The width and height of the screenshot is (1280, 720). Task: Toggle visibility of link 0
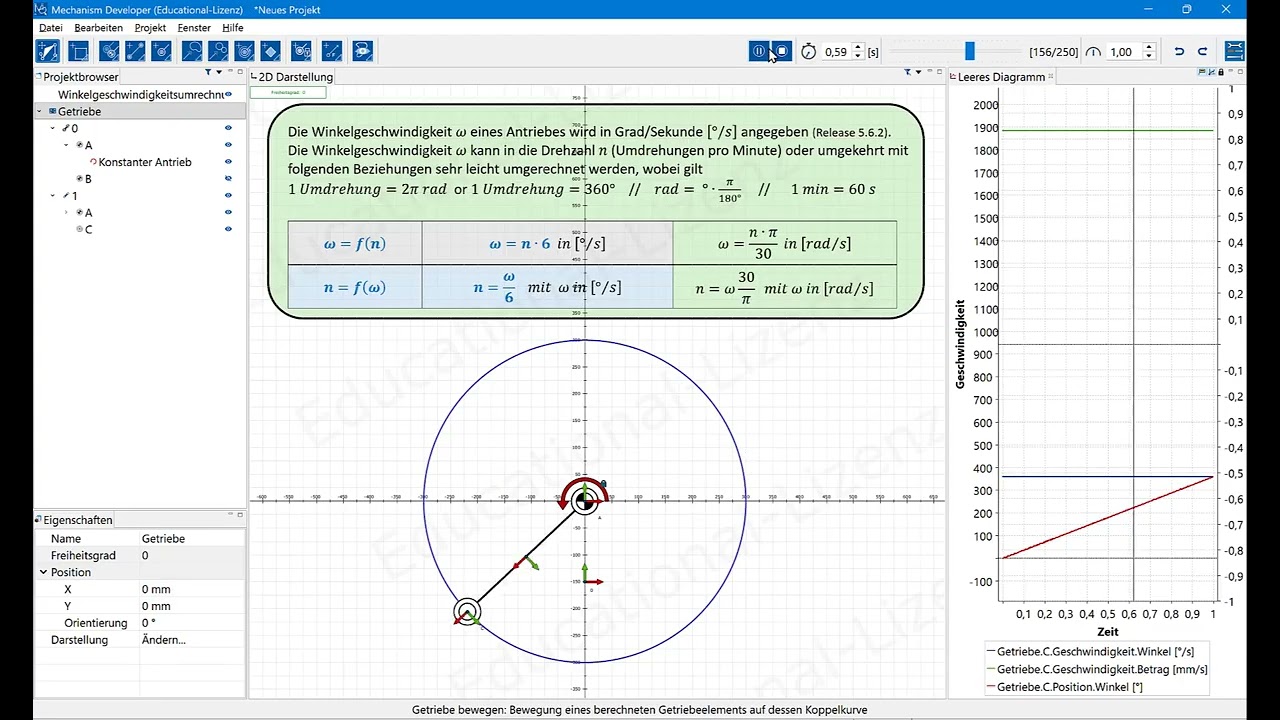click(228, 128)
